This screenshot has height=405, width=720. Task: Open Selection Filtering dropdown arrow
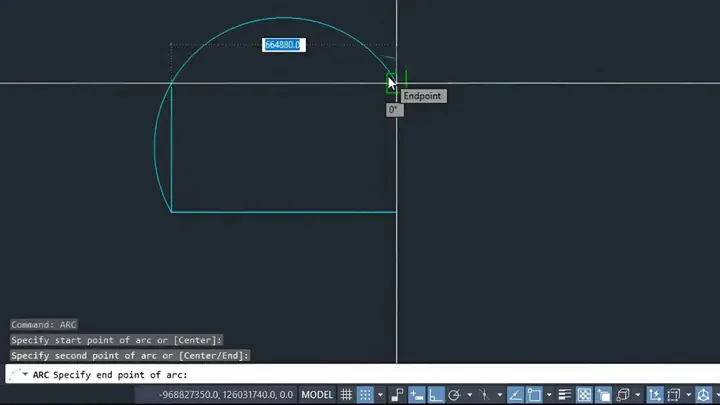point(688,394)
